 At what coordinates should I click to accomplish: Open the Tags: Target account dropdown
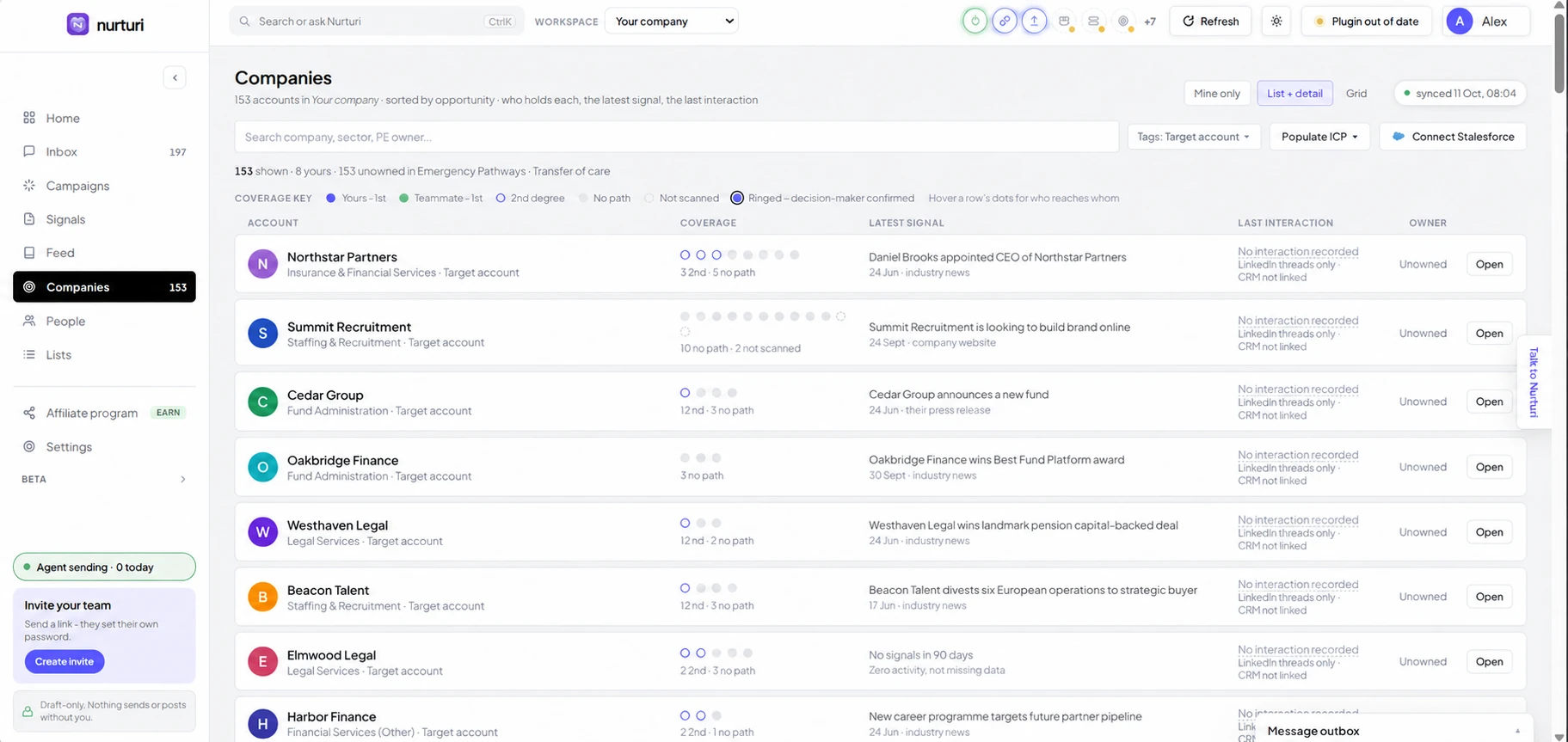click(1193, 137)
